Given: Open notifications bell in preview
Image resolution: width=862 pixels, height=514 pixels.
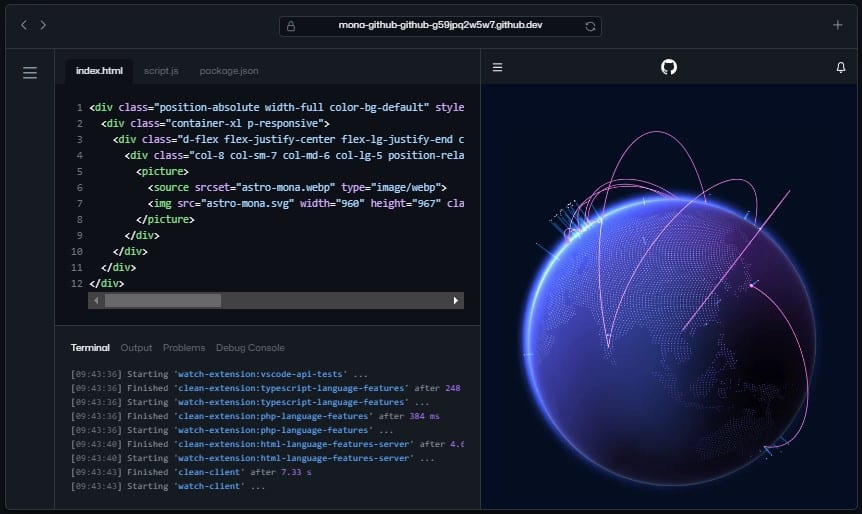Looking at the screenshot, I should point(840,67).
